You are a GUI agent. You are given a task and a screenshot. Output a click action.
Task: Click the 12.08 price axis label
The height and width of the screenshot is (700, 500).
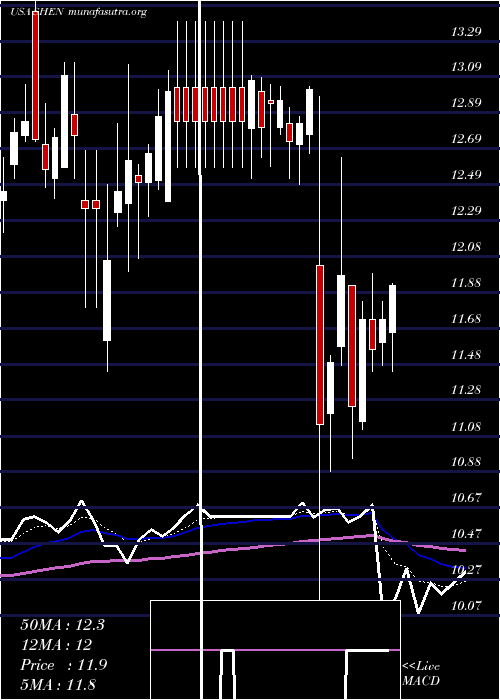click(466, 247)
